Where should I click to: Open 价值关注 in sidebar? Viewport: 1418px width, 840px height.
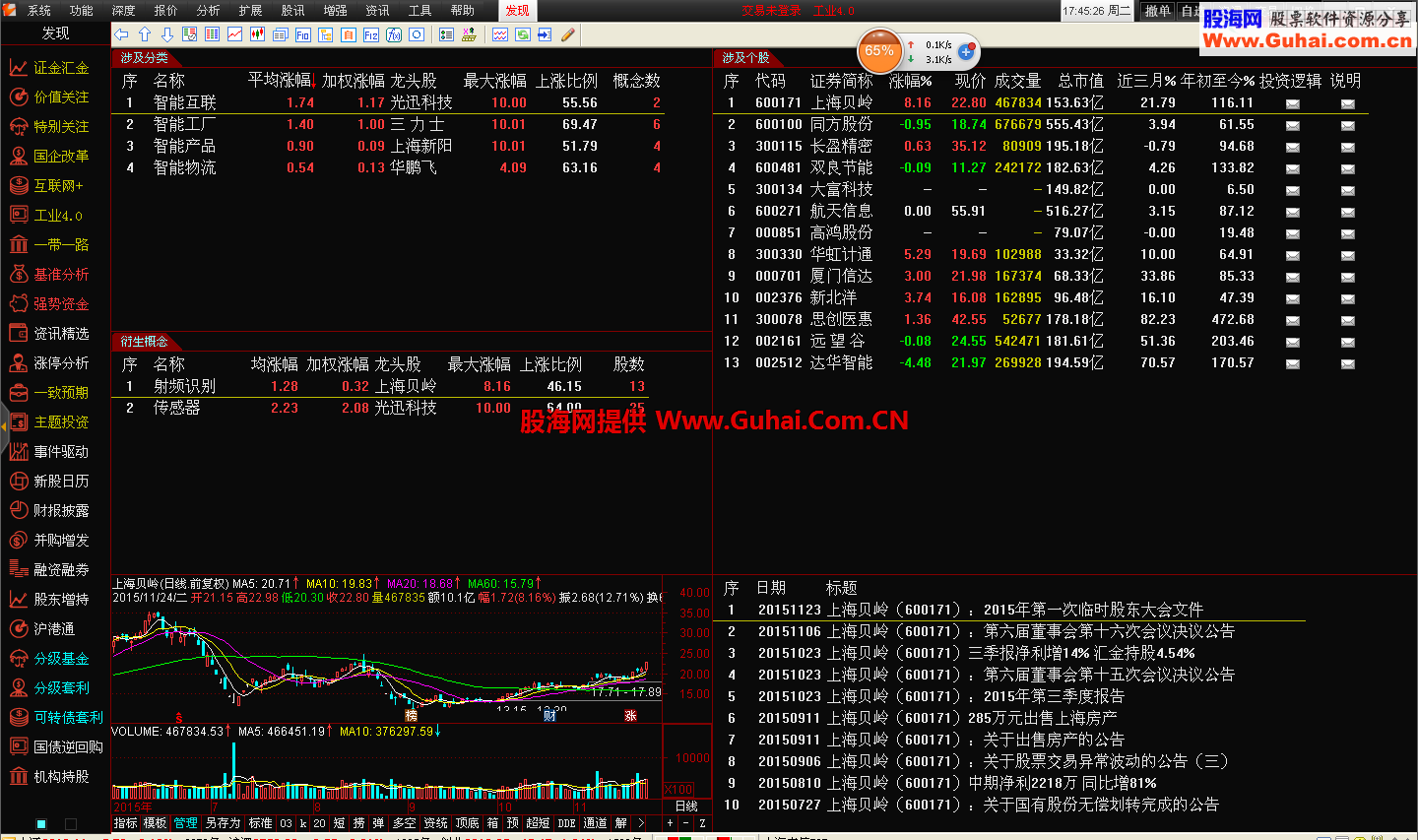pos(61,97)
